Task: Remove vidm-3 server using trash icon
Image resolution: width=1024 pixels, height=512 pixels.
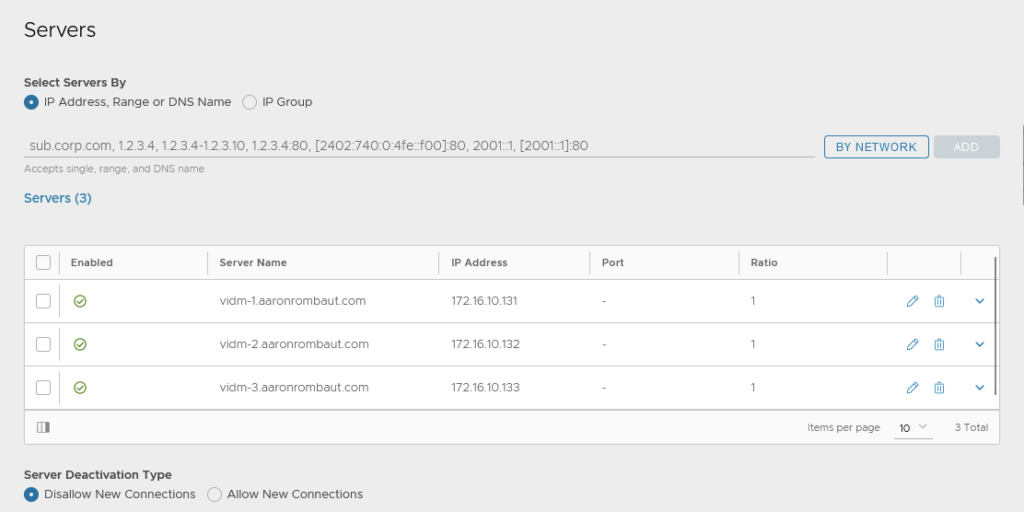Action: 939,388
